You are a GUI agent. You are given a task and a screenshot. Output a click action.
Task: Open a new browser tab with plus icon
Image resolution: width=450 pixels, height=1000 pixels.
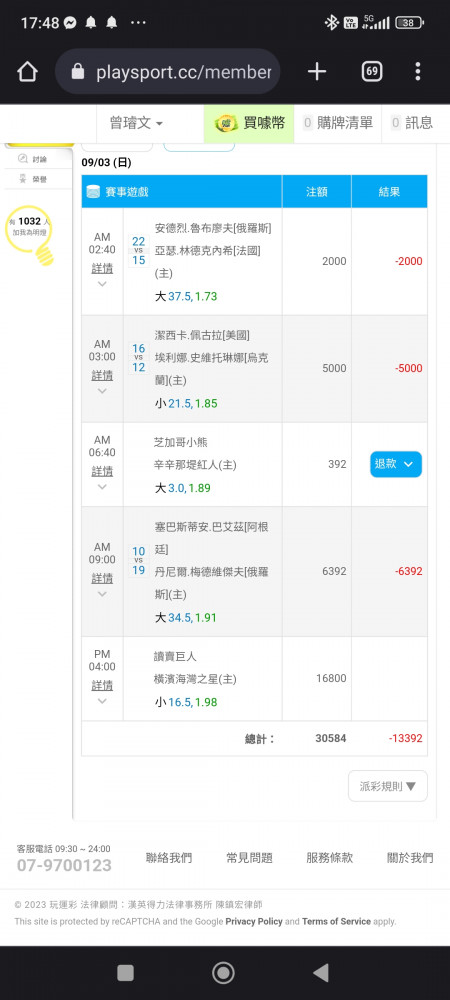click(317, 71)
